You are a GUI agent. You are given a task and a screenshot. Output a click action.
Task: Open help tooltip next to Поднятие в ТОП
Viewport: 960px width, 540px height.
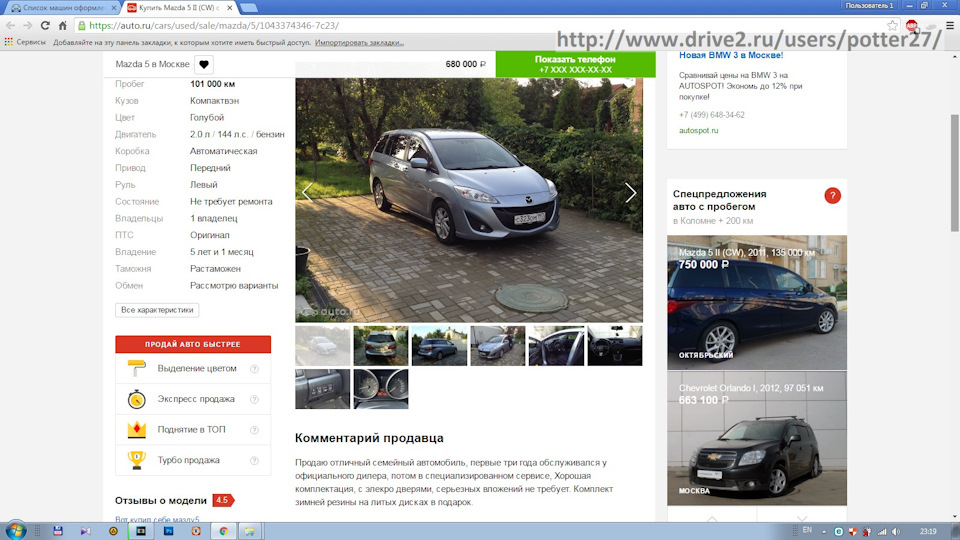point(254,430)
